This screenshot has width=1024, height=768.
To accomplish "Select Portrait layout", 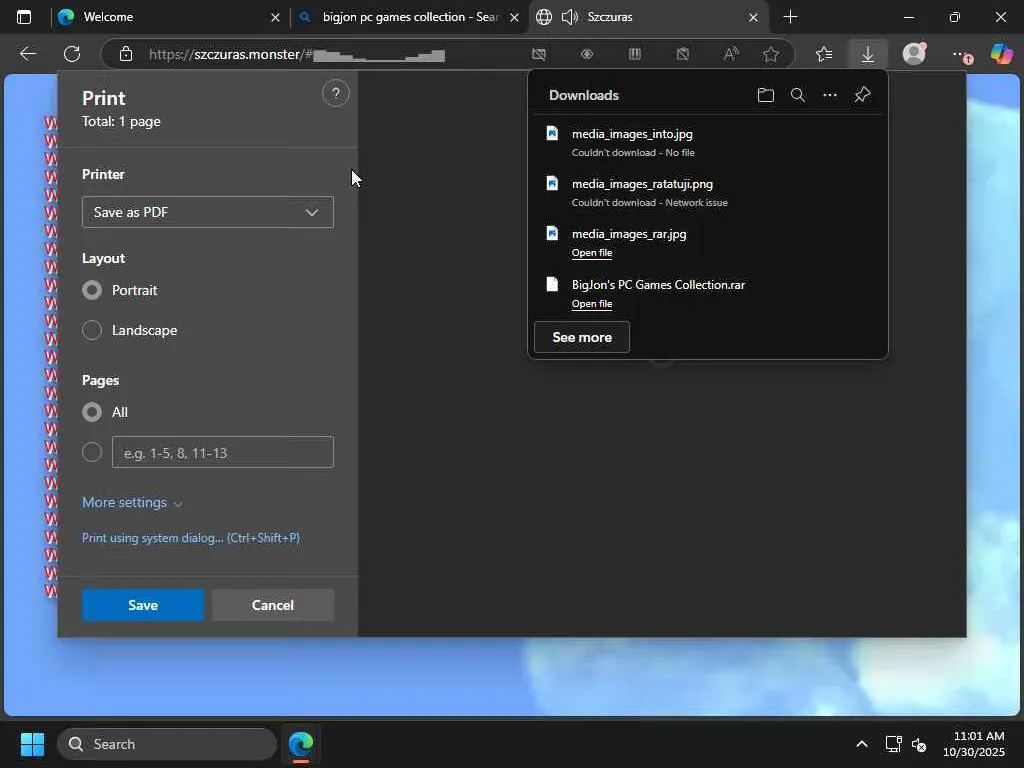I will click(x=92, y=290).
